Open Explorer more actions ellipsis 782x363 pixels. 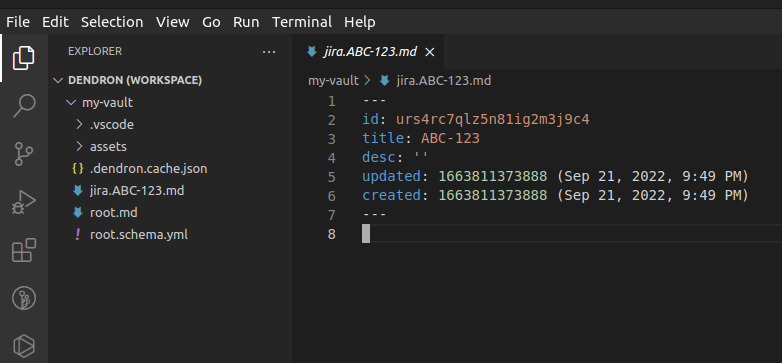(x=269, y=52)
